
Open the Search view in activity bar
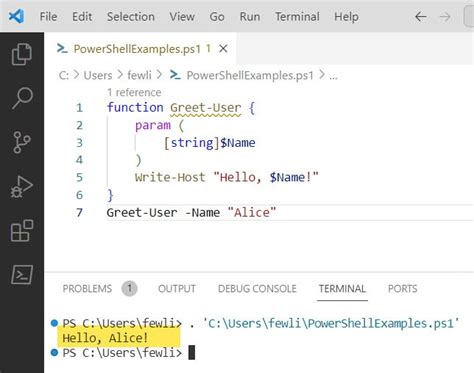pos(22,98)
